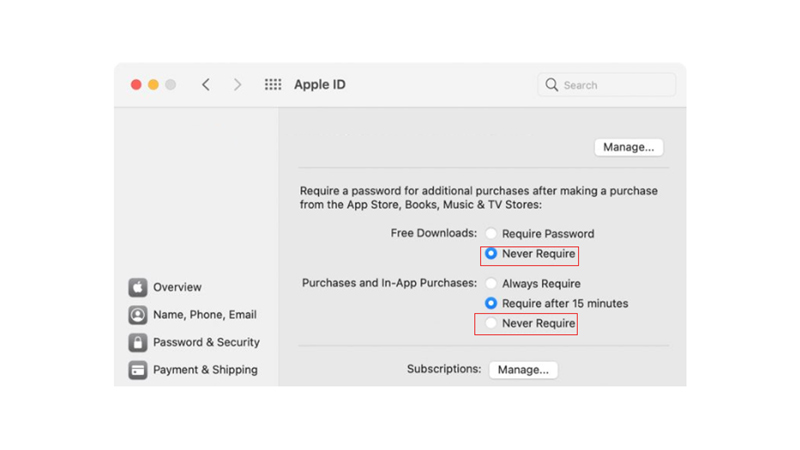800x450 pixels.
Task: Open the Overview section
Action: point(177,287)
